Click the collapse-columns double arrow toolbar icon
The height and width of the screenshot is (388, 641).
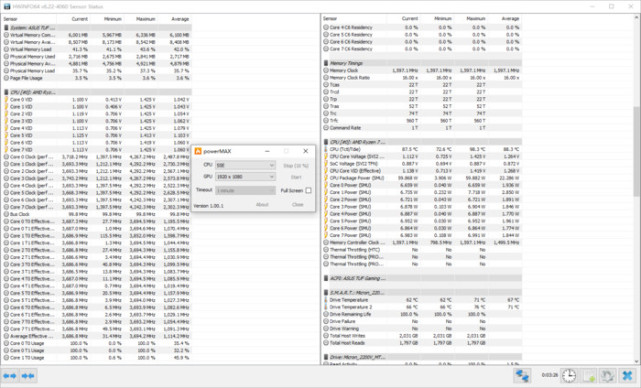(x=28, y=376)
